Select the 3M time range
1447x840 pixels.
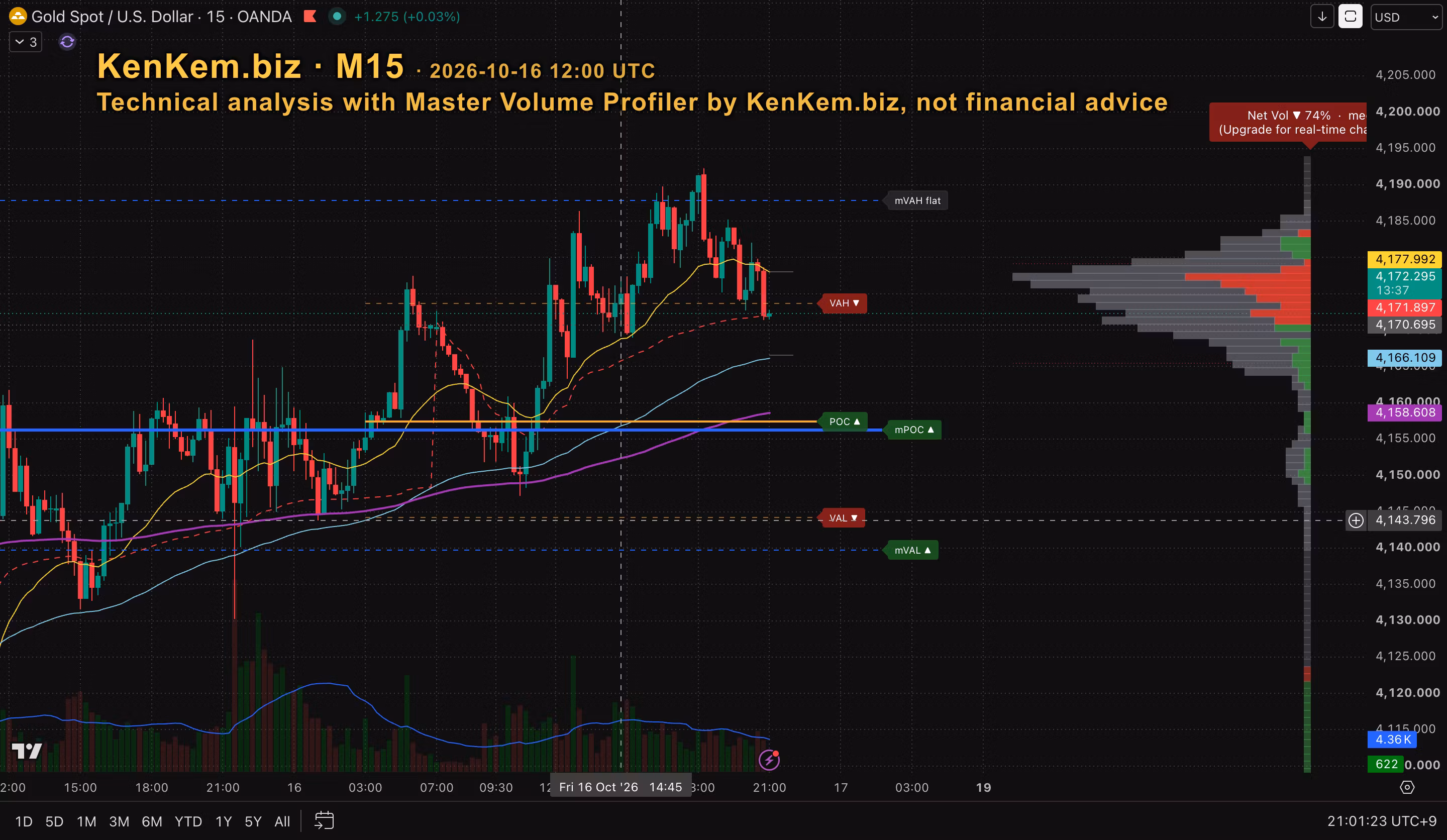119,821
